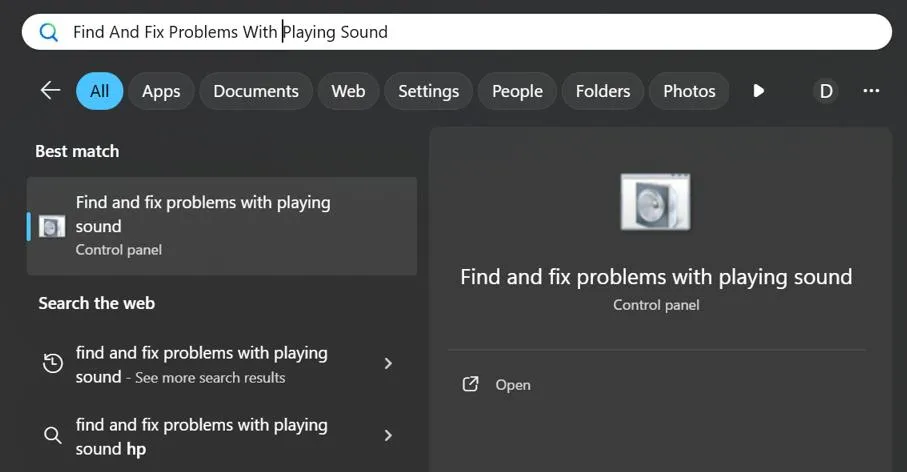Screen dimensions: 907x472
Task: Switch to the Documents filter tab
Action: click(256, 91)
